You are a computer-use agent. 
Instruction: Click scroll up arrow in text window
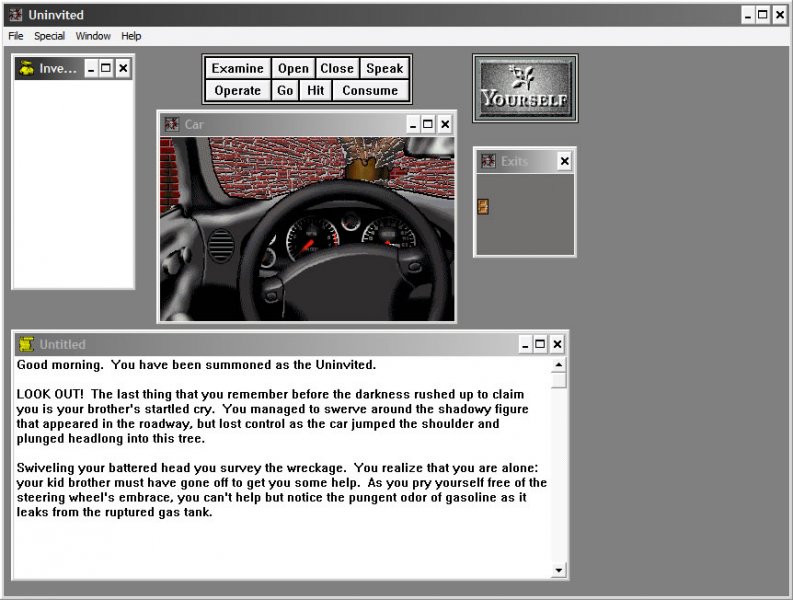click(x=558, y=365)
